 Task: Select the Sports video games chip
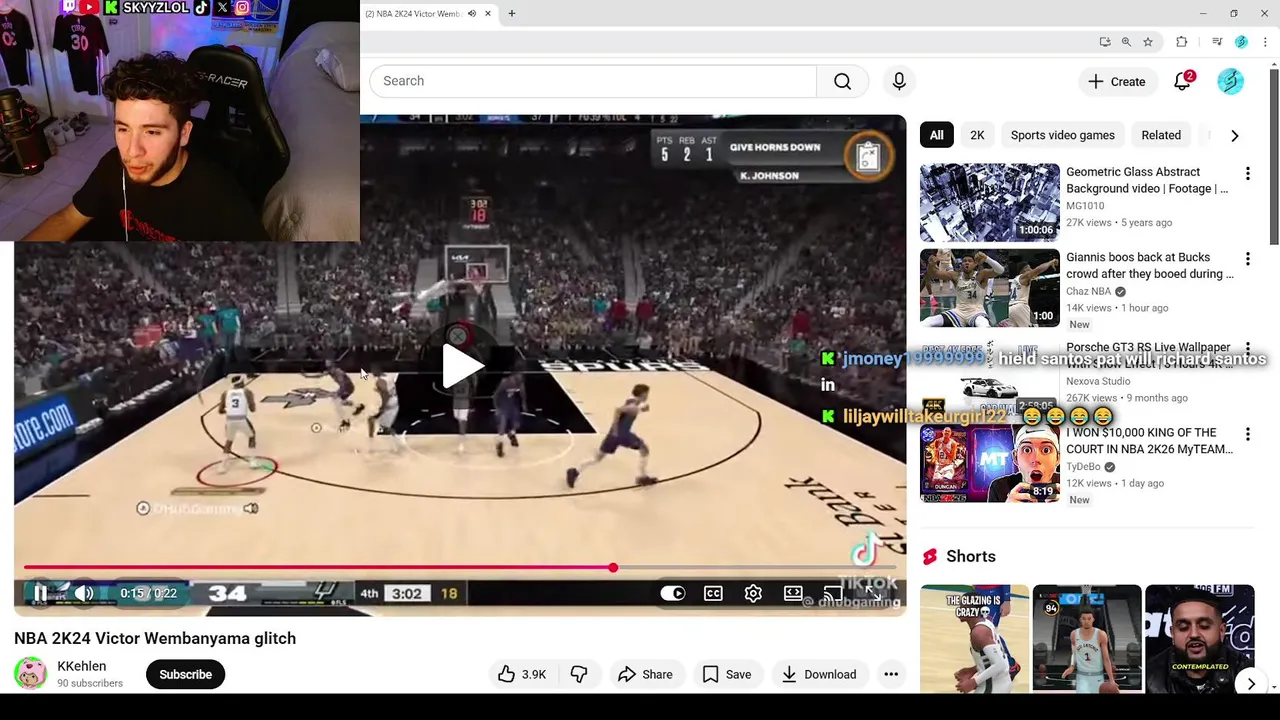click(x=1062, y=135)
